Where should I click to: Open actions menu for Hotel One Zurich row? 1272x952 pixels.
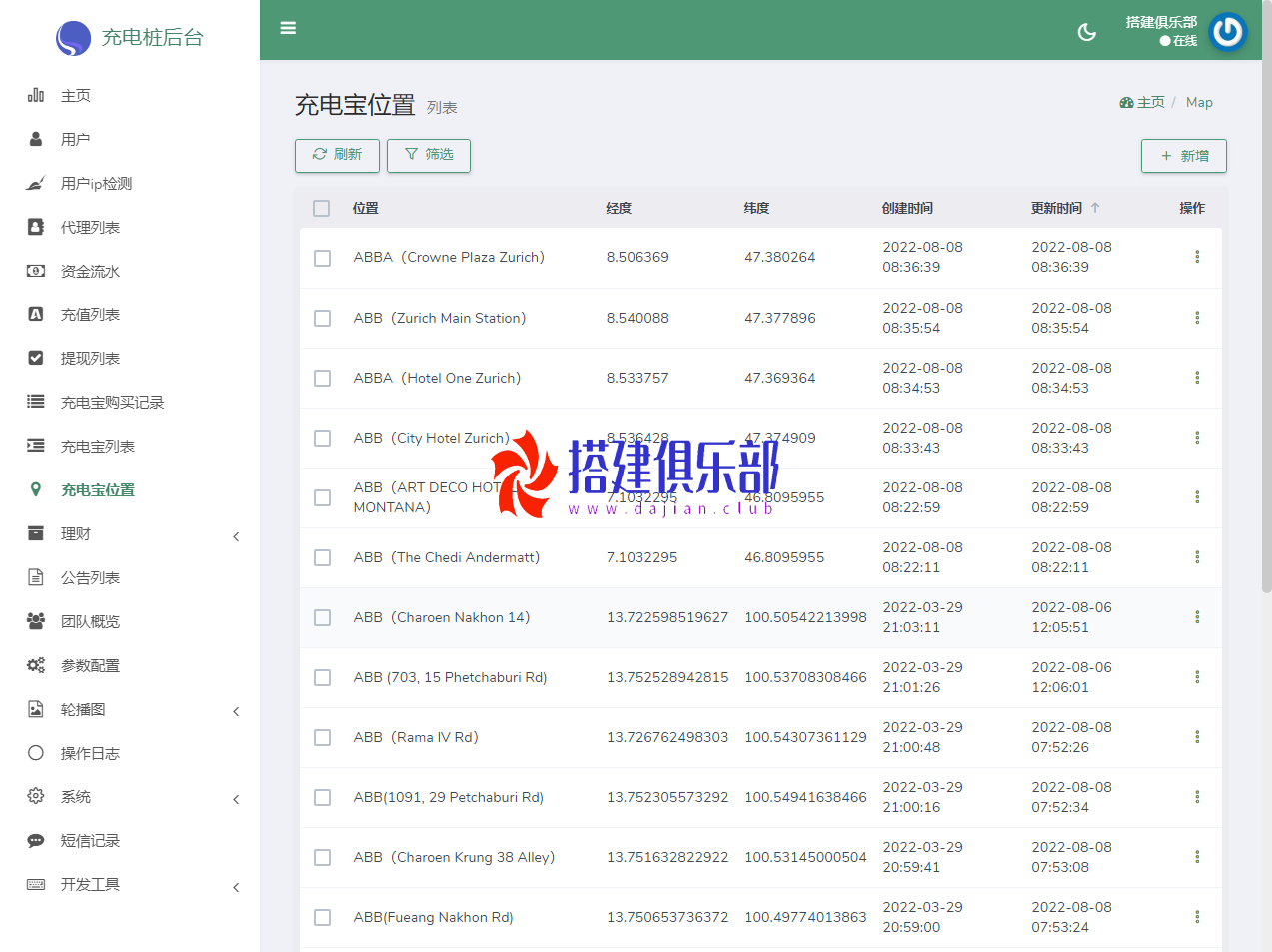pos(1197,378)
